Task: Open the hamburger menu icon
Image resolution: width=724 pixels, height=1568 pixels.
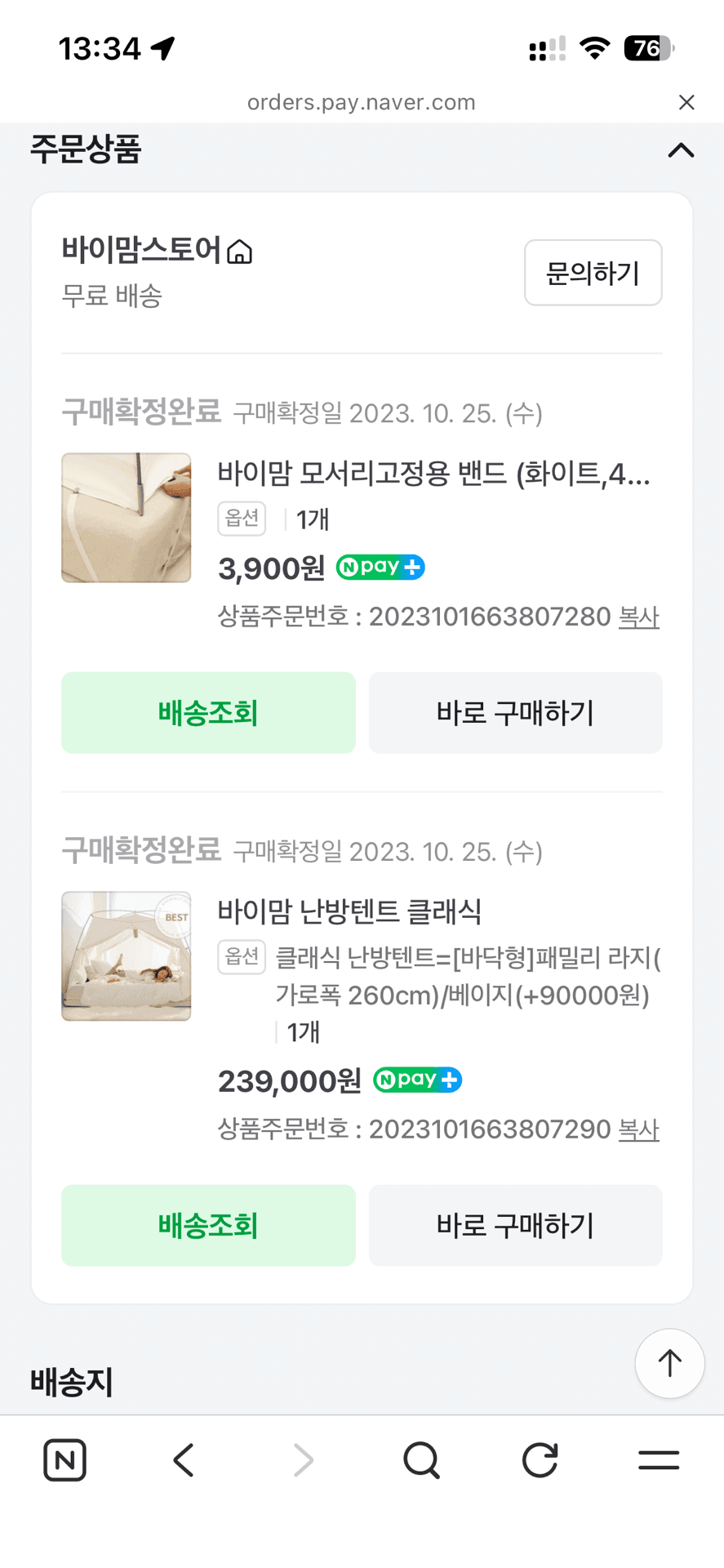Action: tap(659, 1460)
